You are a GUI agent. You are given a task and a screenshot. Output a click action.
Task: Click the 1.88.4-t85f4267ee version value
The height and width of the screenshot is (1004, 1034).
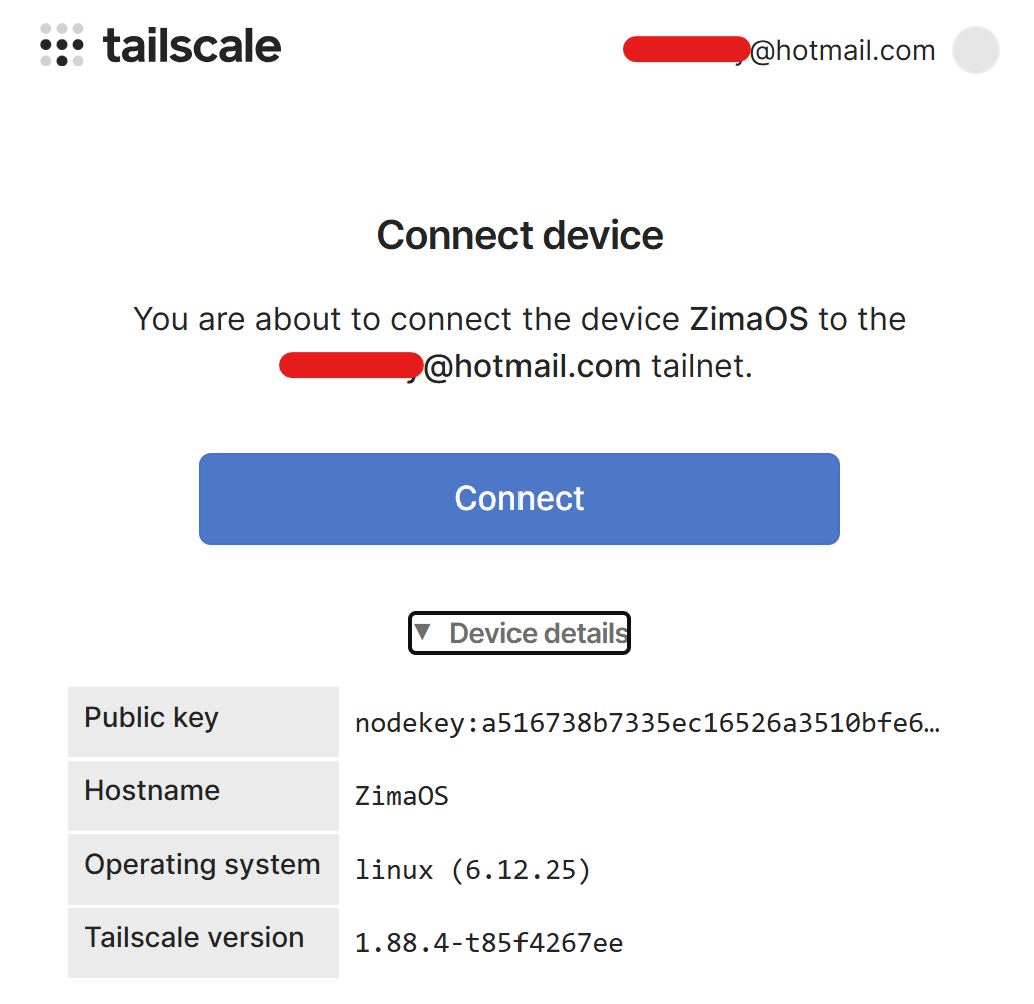point(489,943)
